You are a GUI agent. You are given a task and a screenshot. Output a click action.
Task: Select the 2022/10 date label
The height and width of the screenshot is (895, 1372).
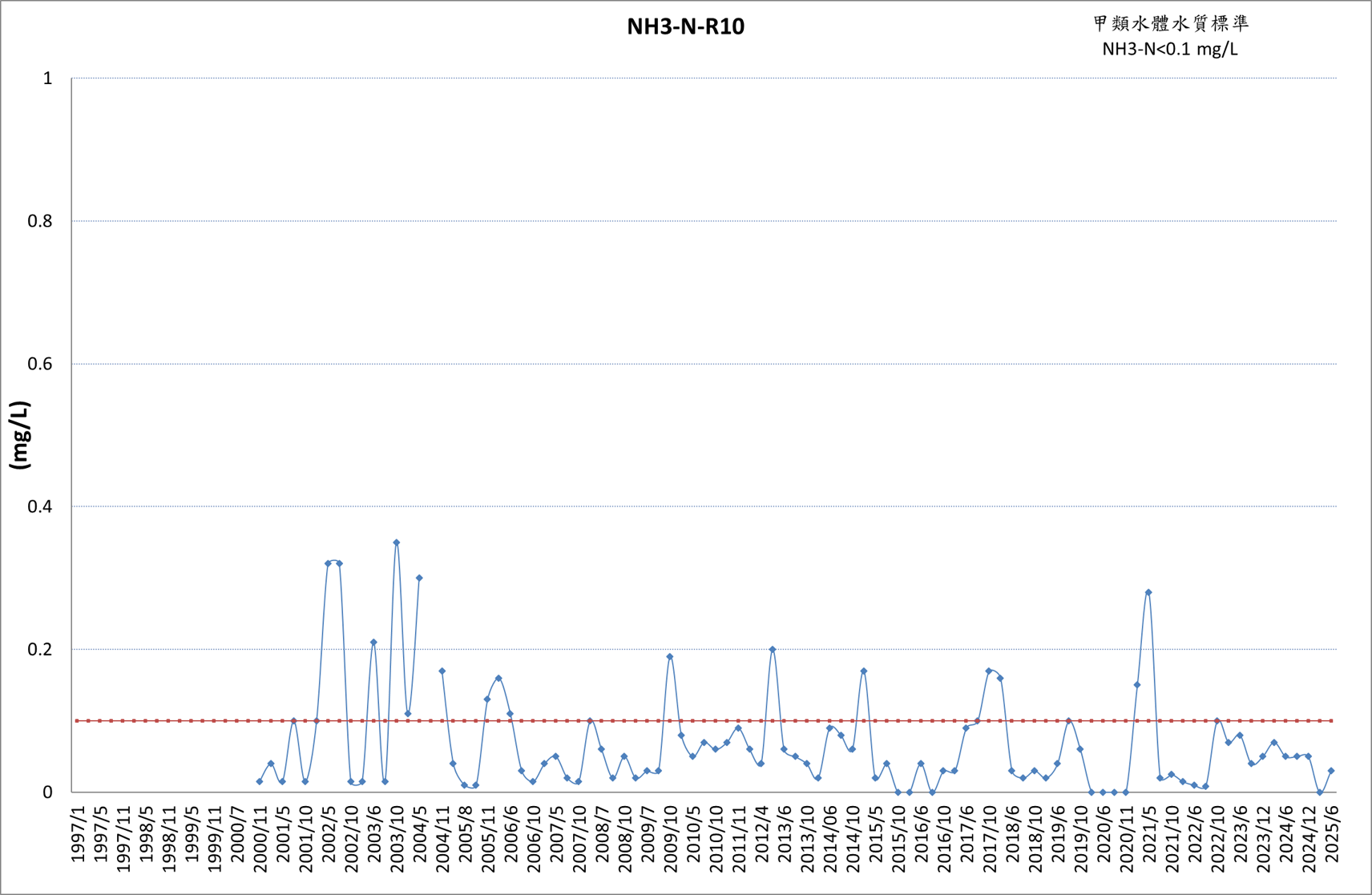click(1217, 840)
